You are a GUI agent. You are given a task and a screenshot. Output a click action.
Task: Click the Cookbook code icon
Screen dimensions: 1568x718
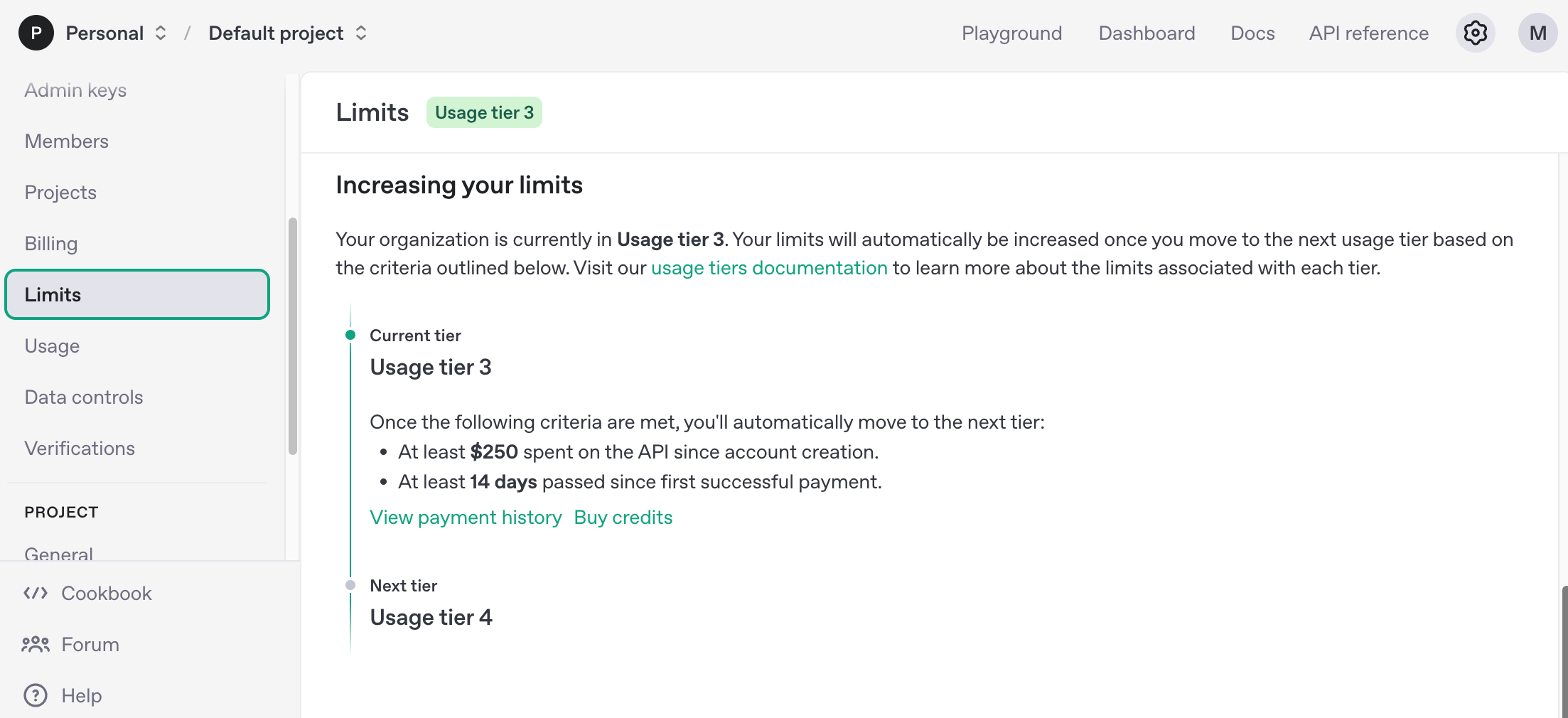click(x=36, y=593)
